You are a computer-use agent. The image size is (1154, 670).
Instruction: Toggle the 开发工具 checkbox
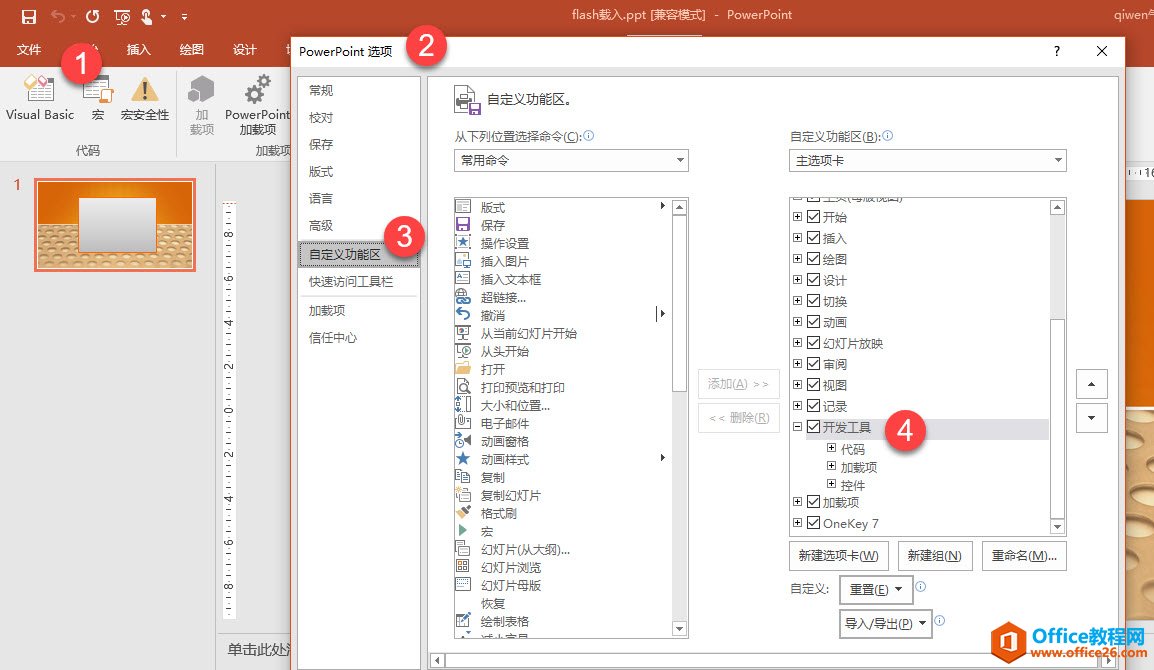pos(813,426)
